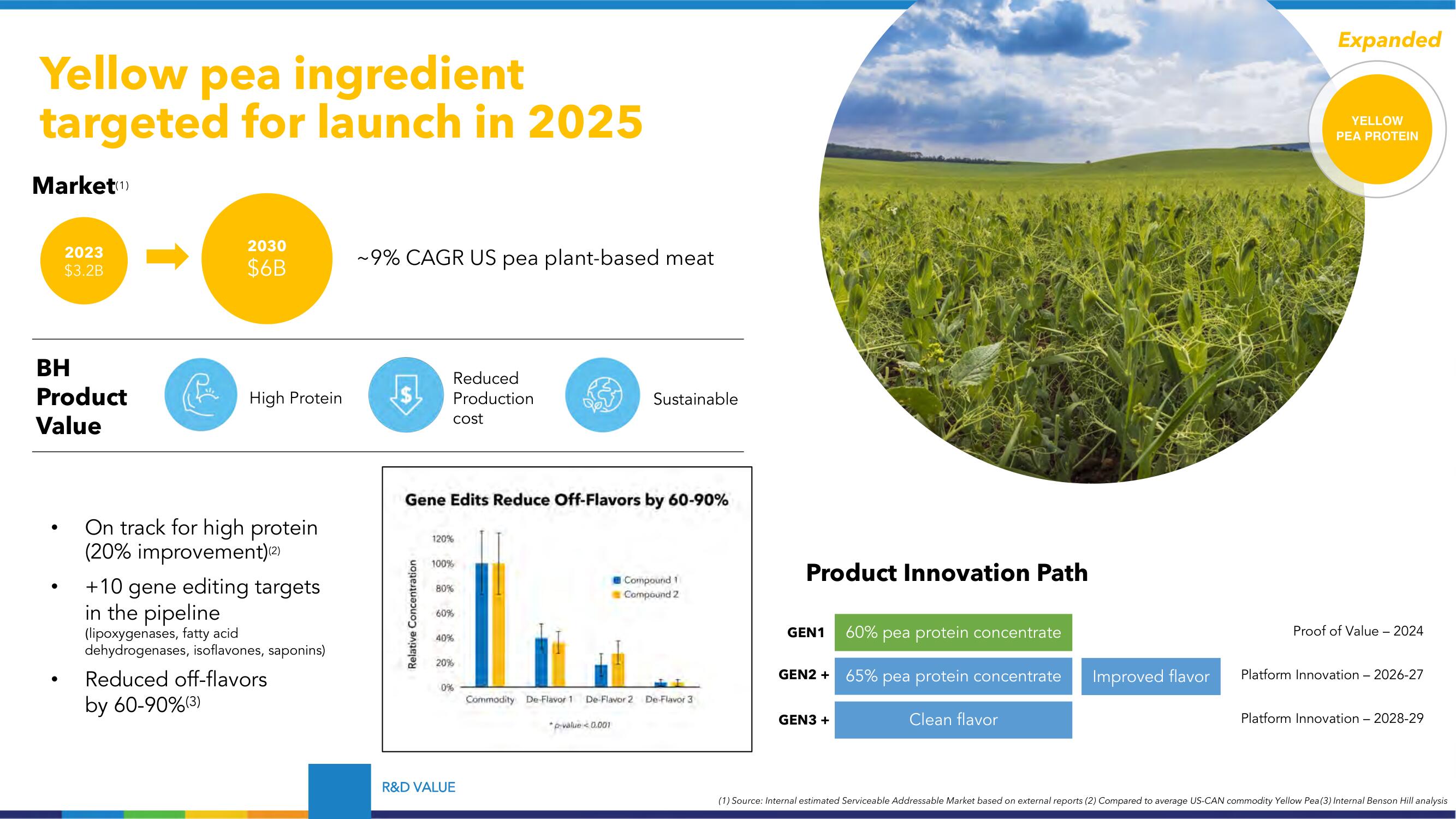Click the De-Flavor 1 blue bar
The width and height of the screenshot is (1456, 819).
542,662
